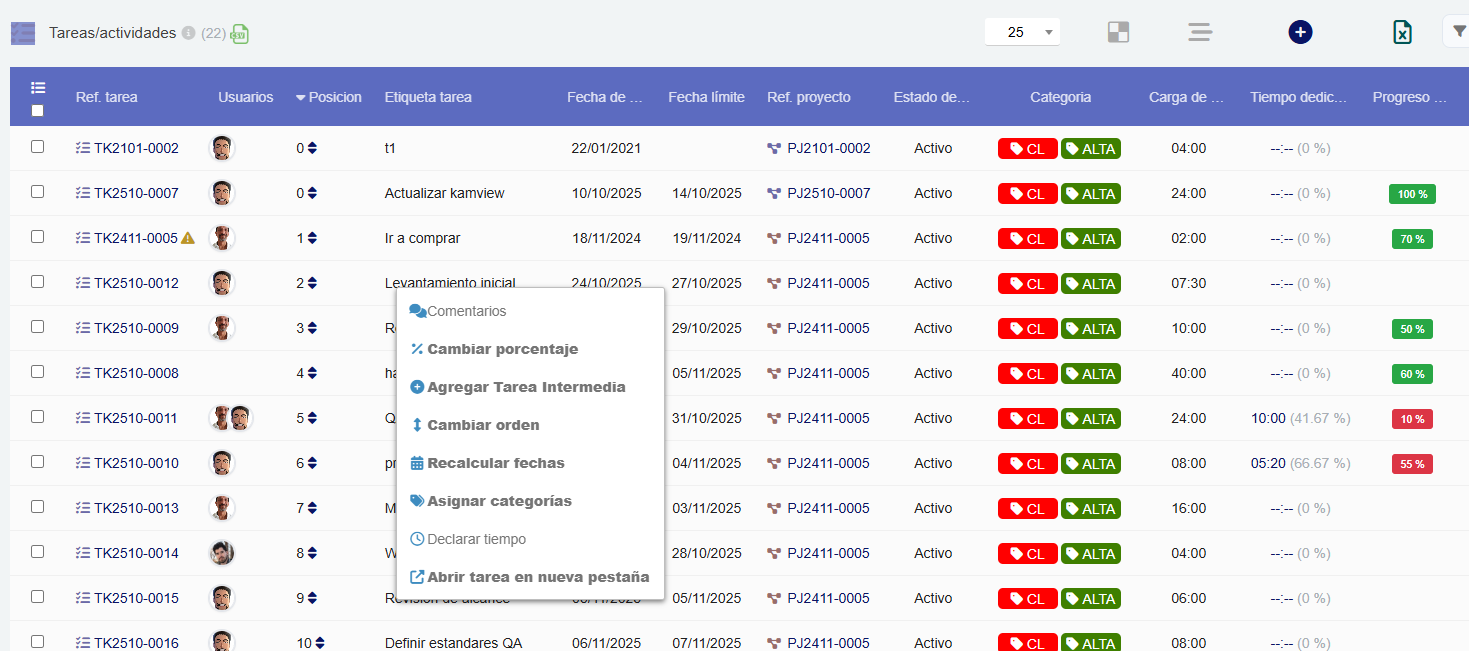Select all rows with the header checkbox
Screen dimensions: 1469x651
(x=37, y=111)
